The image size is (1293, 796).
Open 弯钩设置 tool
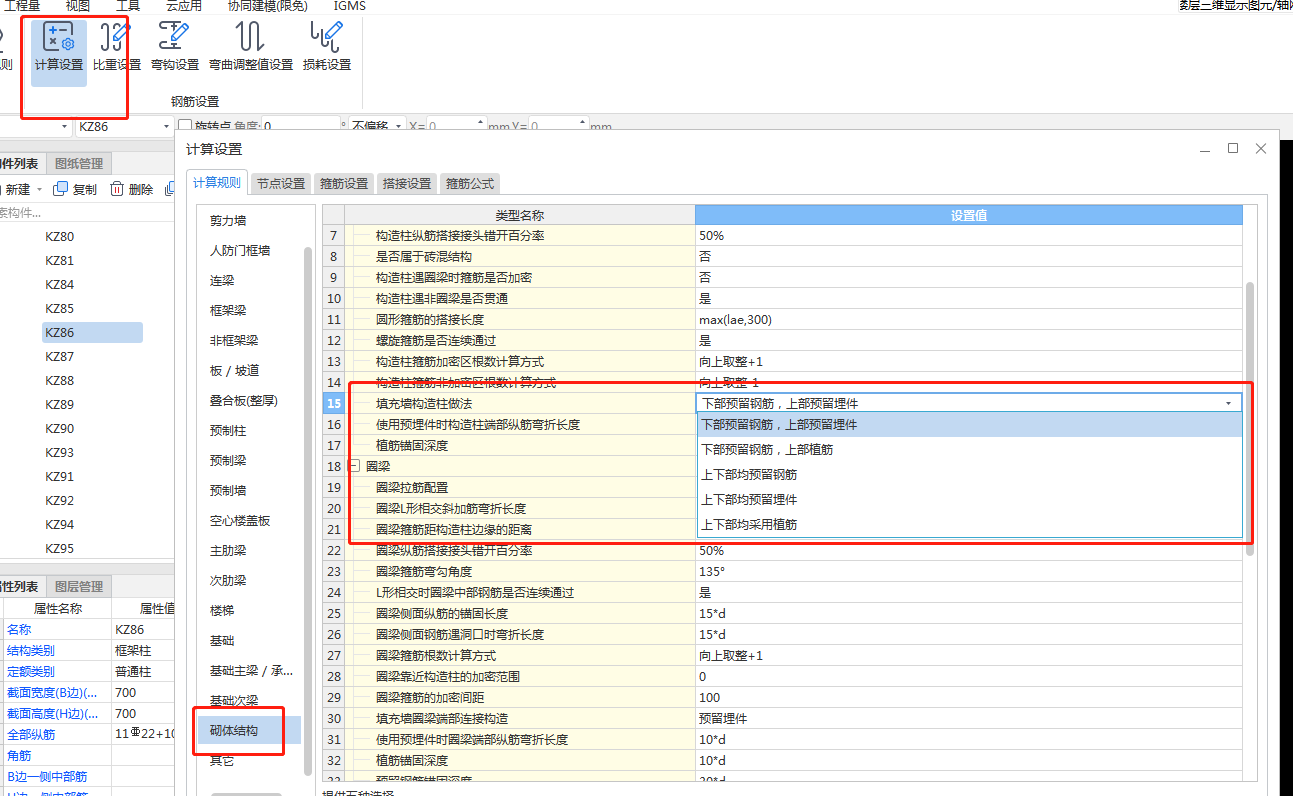(x=175, y=47)
